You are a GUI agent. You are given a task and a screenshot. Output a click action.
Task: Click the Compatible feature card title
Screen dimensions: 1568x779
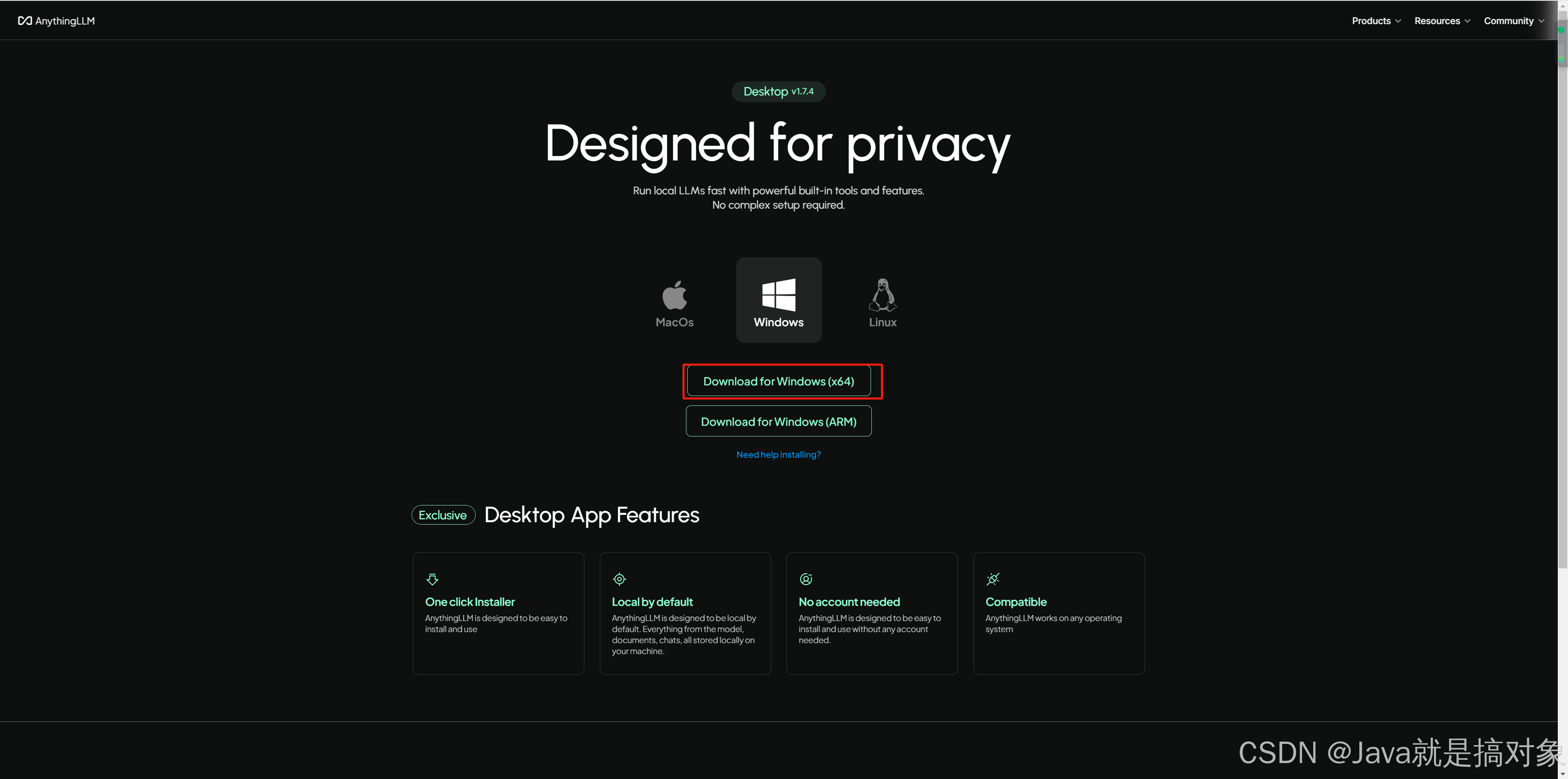click(1016, 602)
